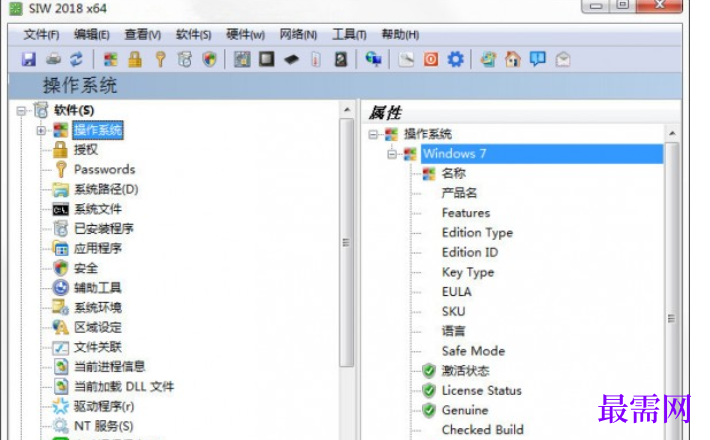Click the Windows flag operating system toolbar icon
The image size is (710, 440).
pyautogui.click(x=110, y=59)
